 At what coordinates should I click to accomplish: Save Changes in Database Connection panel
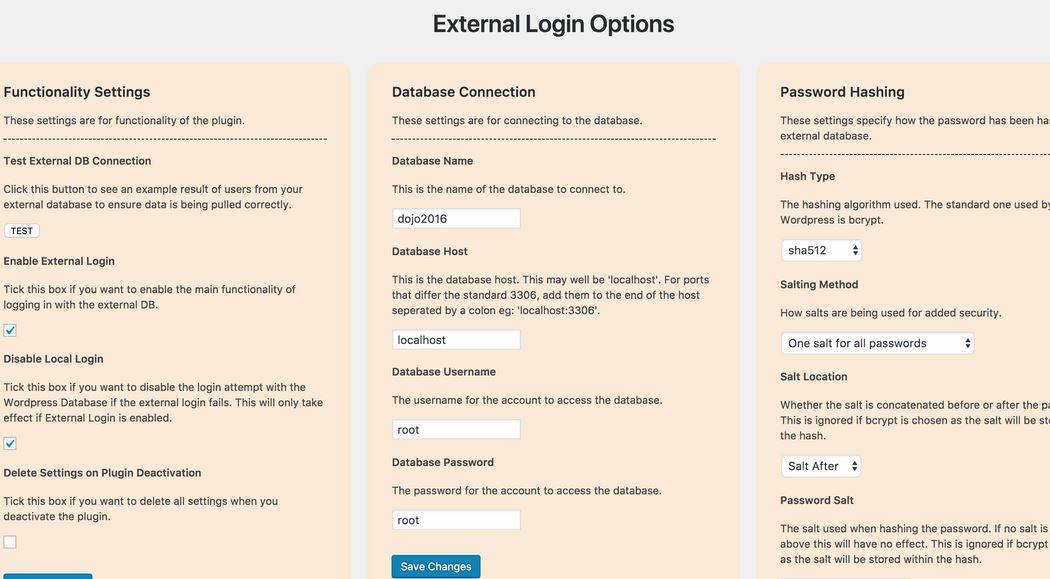point(436,566)
